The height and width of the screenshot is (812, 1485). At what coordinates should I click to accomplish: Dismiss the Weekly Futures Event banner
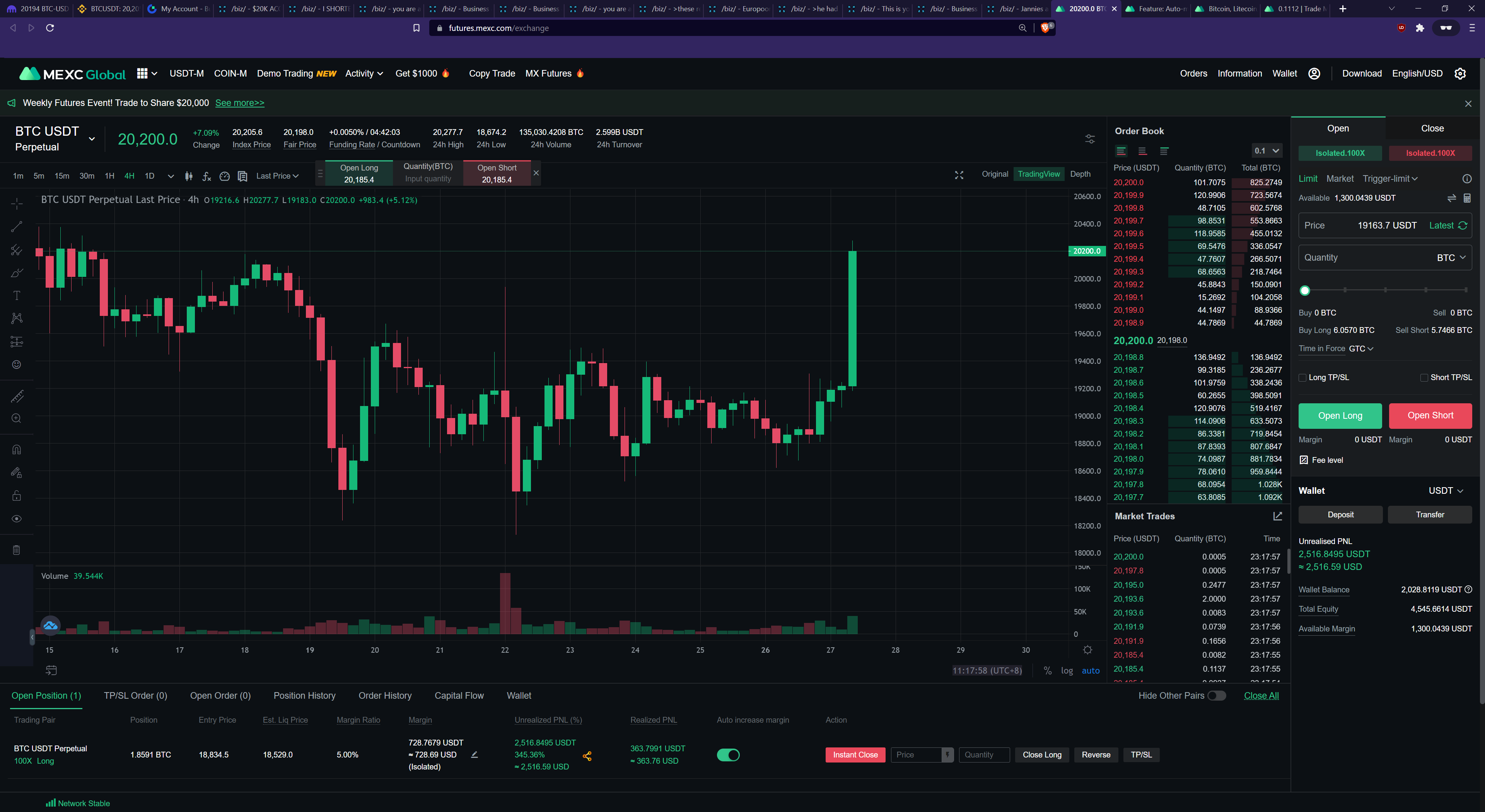(x=1468, y=104)
